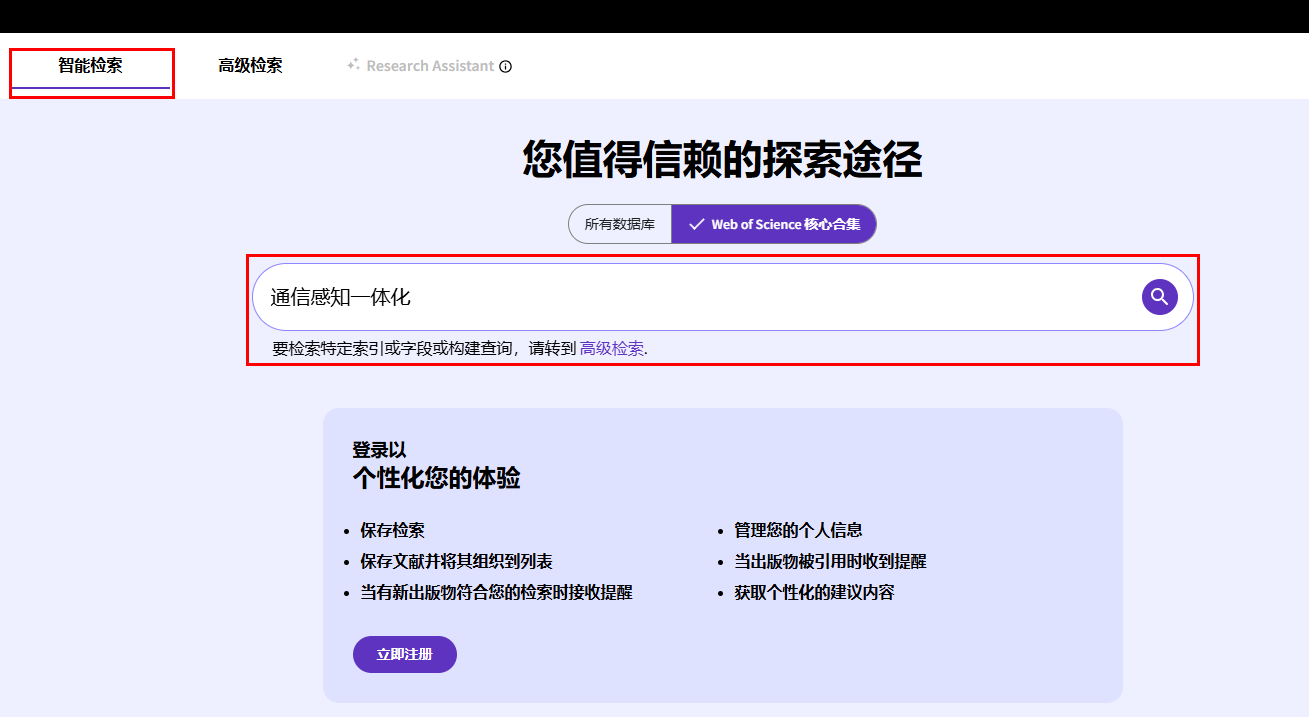Click the 管理您的个人信息 item

798,530
